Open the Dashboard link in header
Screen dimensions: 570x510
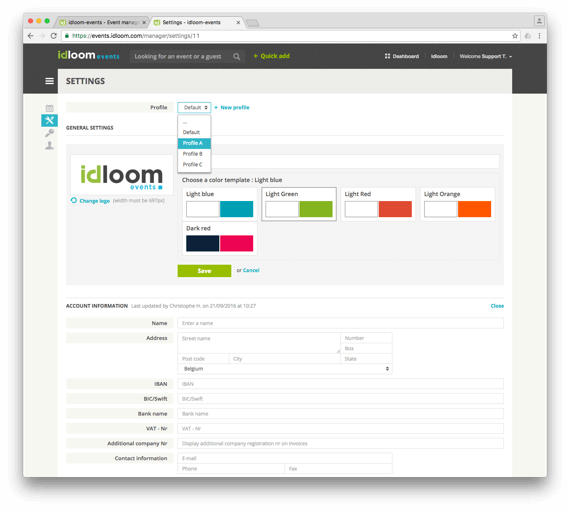(x=406, y=56)
